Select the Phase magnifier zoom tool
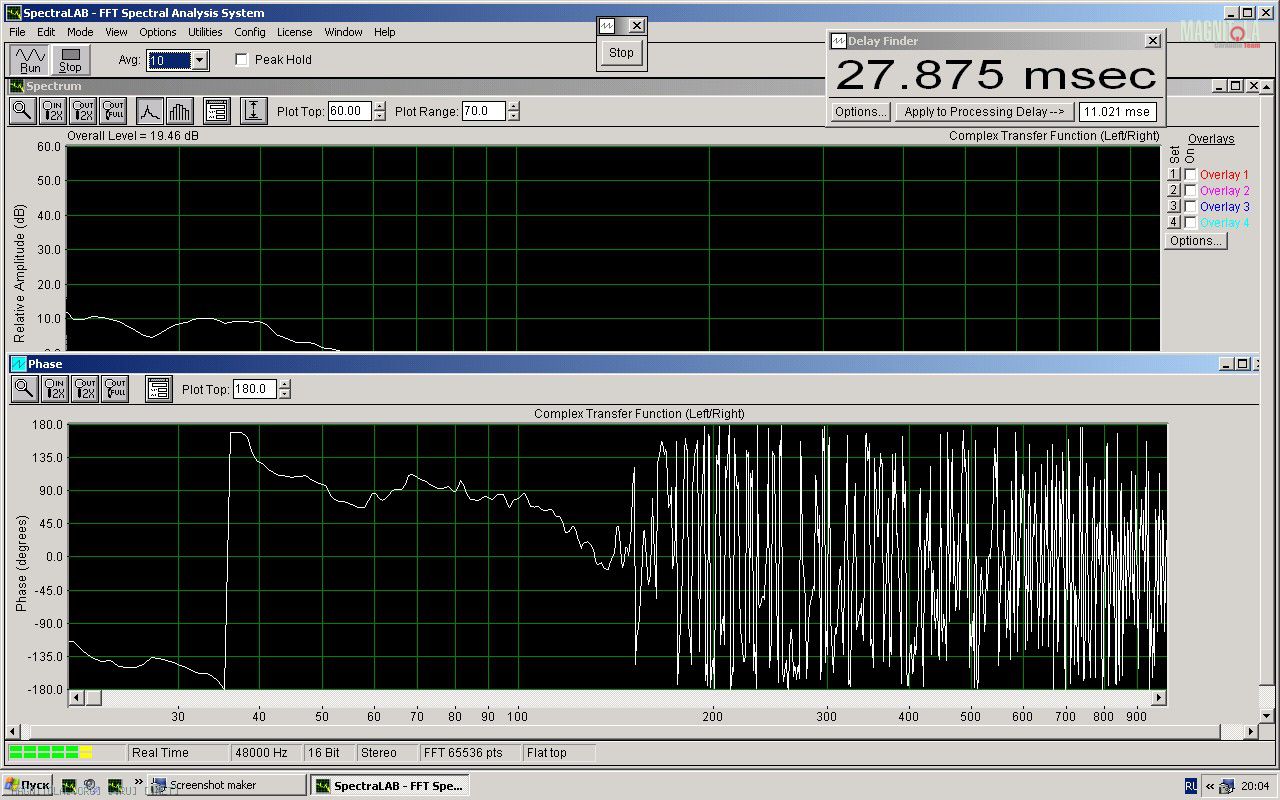This screenshot has width=1280, height=800. coord(25,389)
